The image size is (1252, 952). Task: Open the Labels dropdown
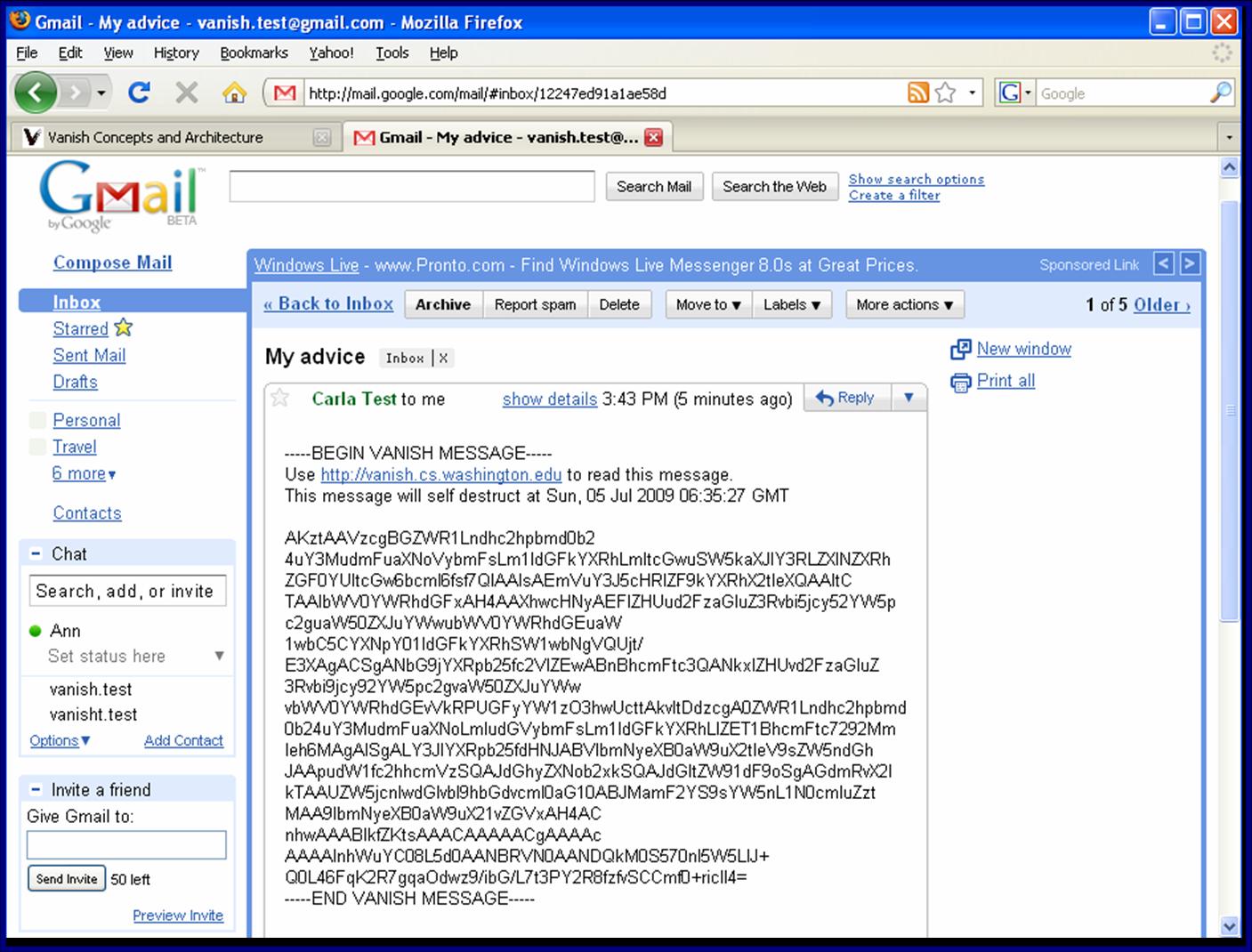click(792, 304)
